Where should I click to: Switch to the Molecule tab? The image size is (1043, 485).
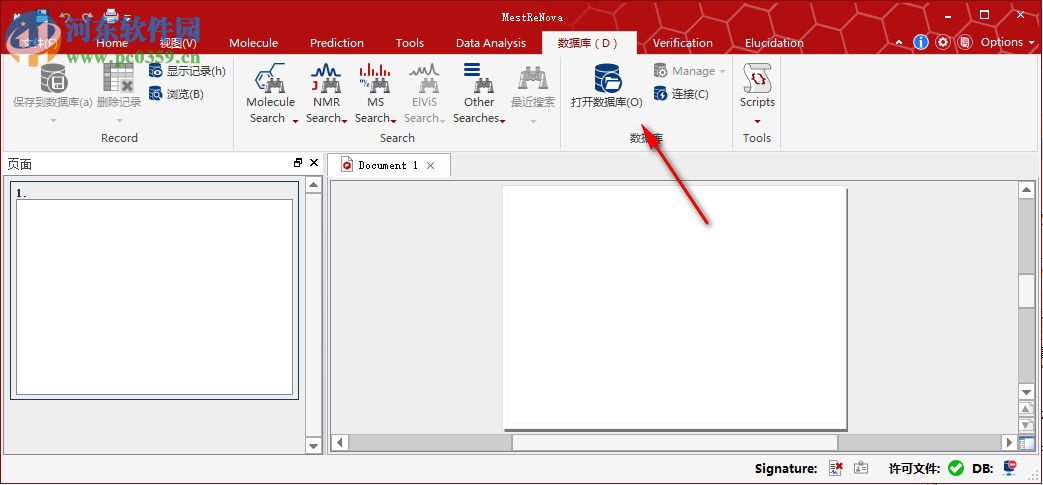click(x=253, y=43)
